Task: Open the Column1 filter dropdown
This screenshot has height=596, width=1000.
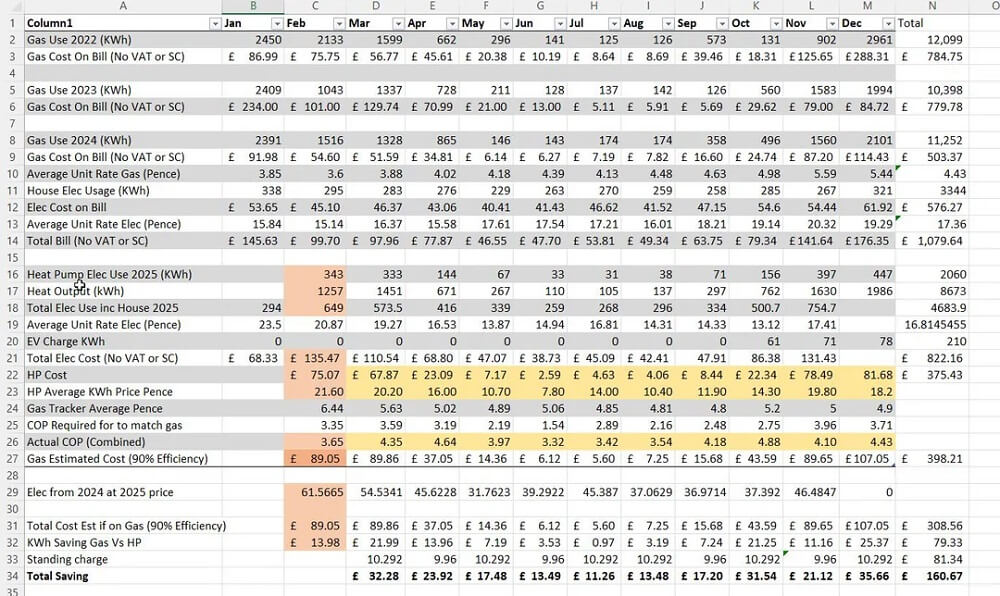Action: [x=214, y=23]
